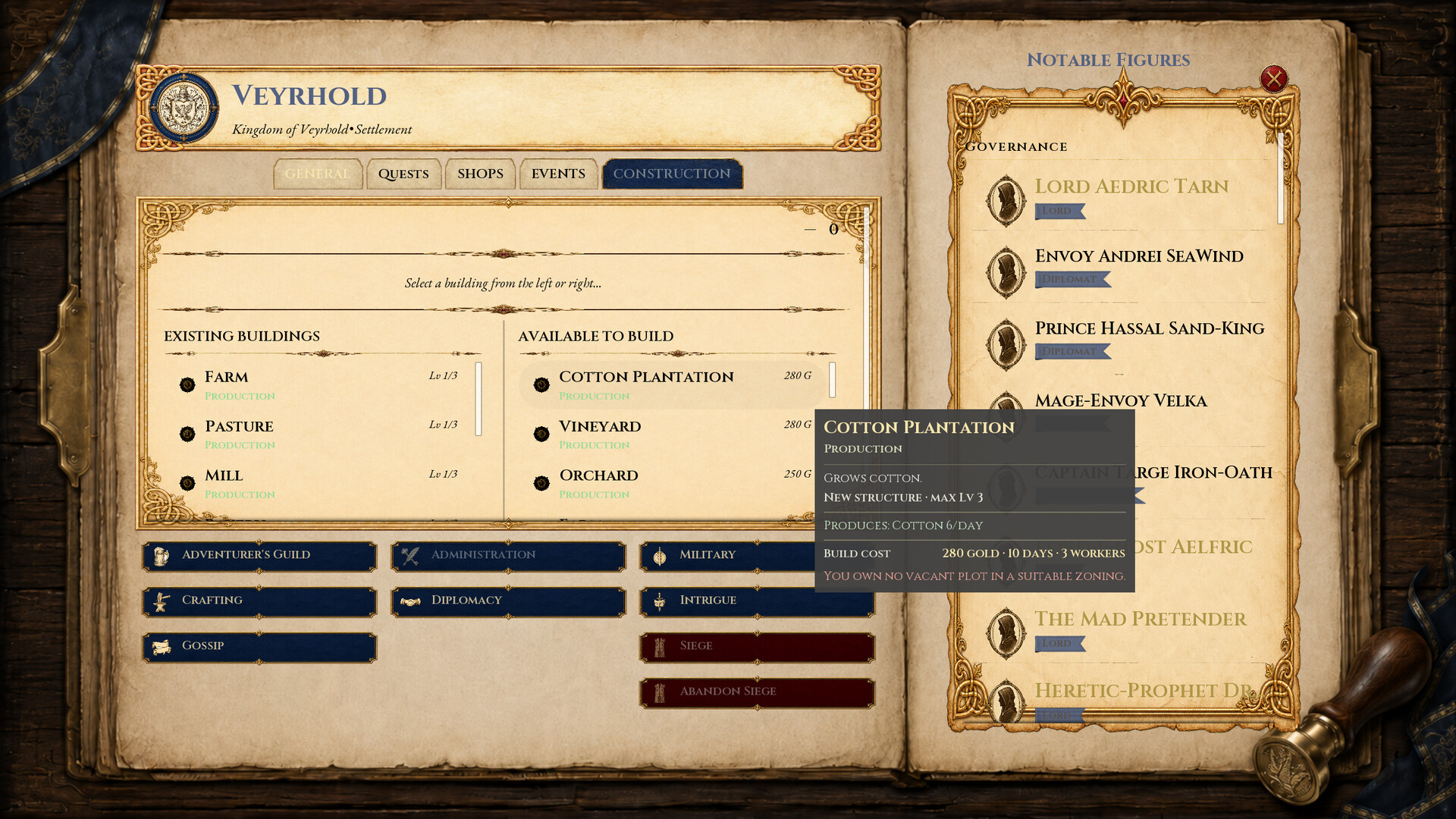Viewport: 1456px width, 819px height.
Task: Open the Administration action
Action: click(x=508, y=555)
